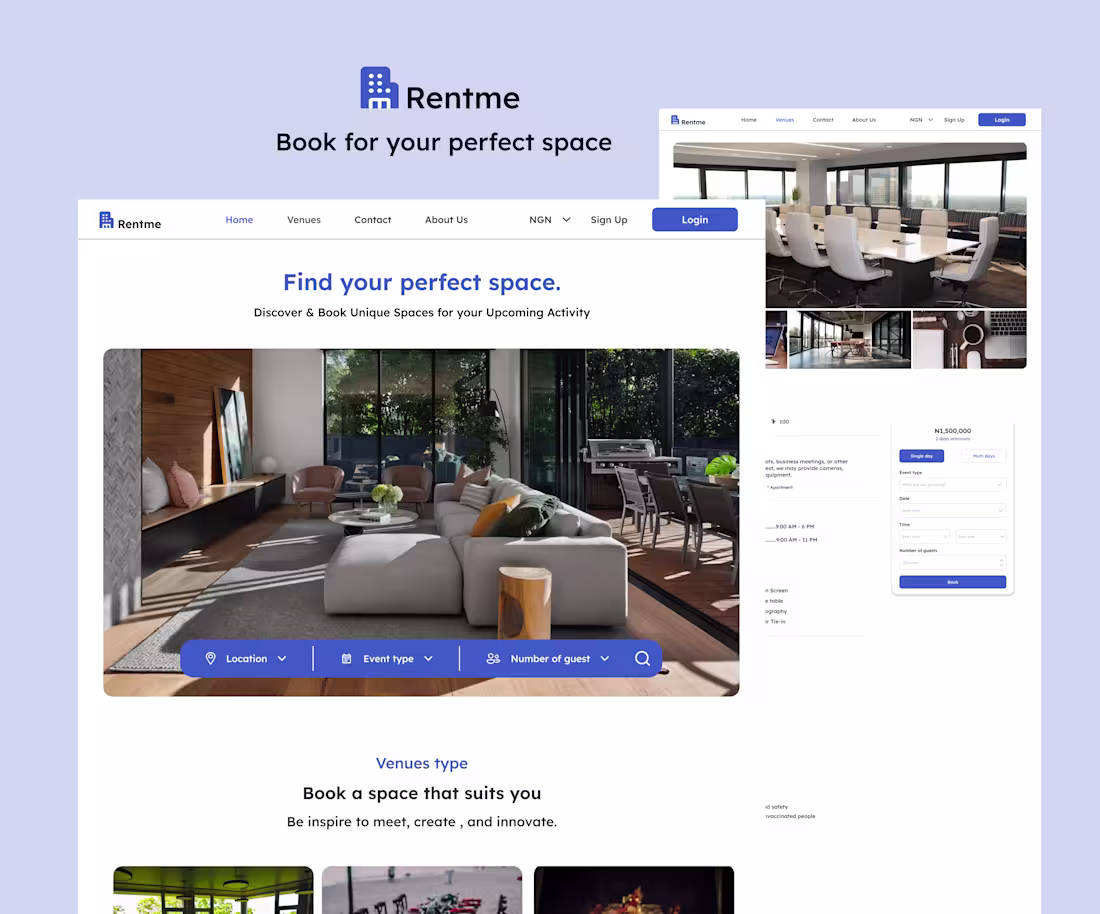Switch to the Venues nav item
The image size is (1100, 914).
(x=303, y=219)
